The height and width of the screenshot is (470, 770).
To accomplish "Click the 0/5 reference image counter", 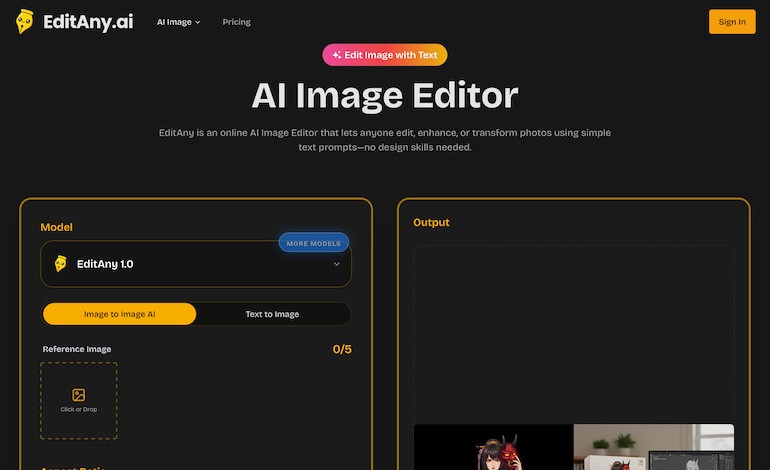I will click(x=342, y=350).
